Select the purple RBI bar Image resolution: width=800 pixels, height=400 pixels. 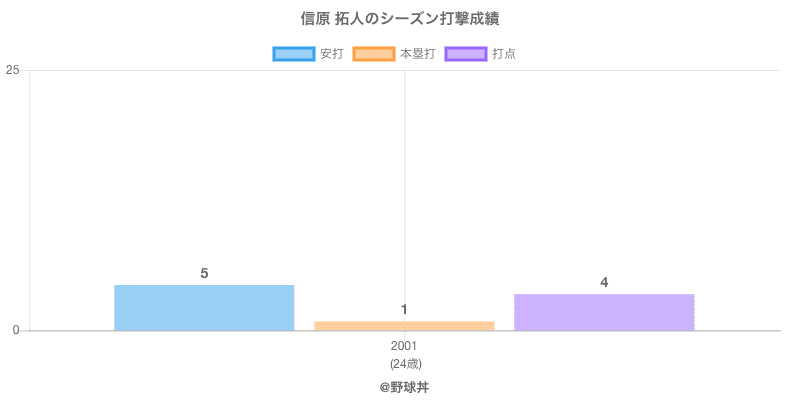[x=604, y=312]
